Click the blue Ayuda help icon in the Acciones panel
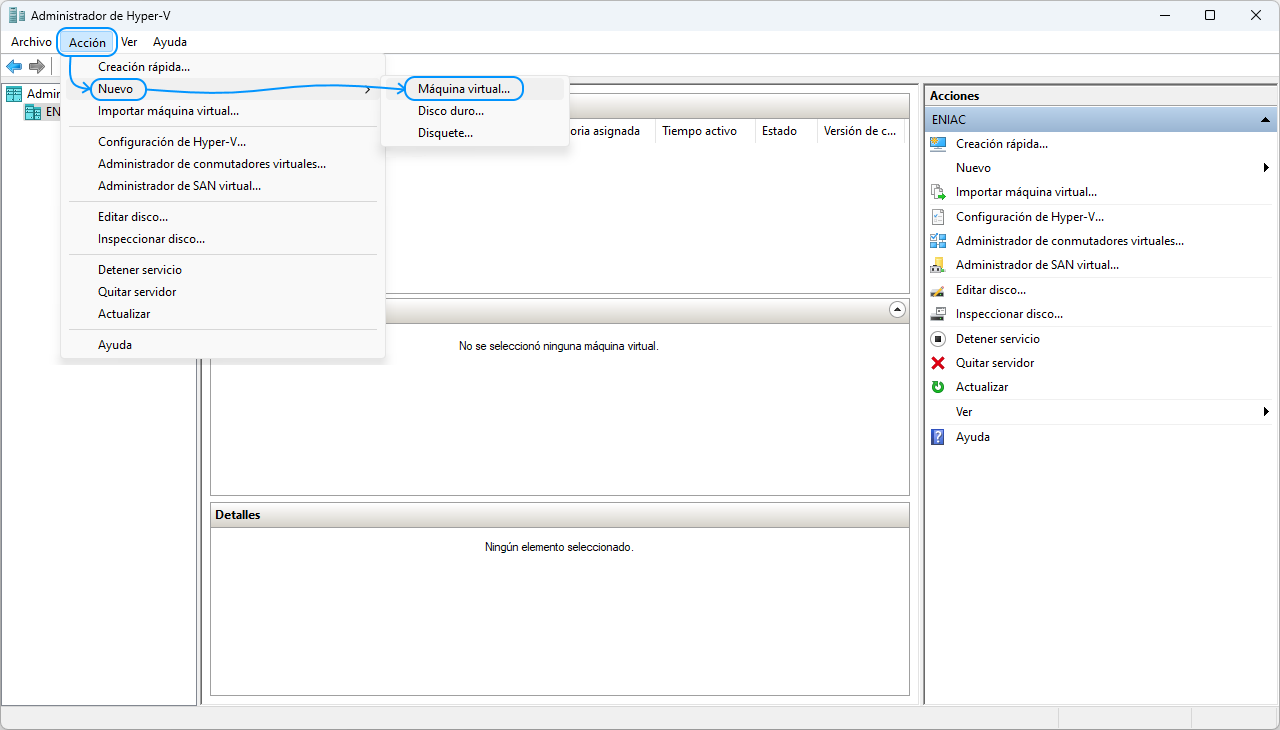The height and width of the screenshot is (730, 1280). (938, 437)
